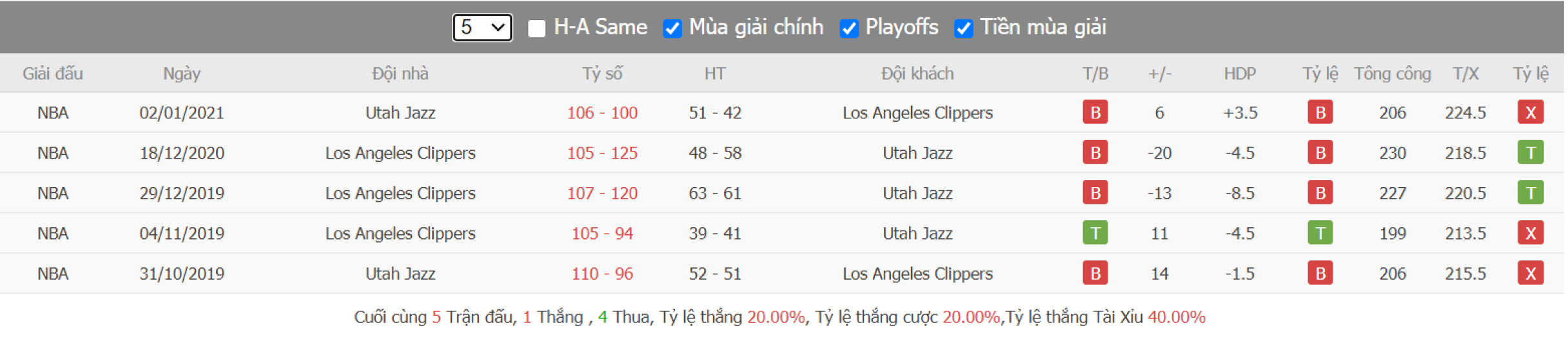Click the red X badge for 02/01/2021 match
Image resolution: width=1568 pixels, height=356 pixels.
[1530, 113]
